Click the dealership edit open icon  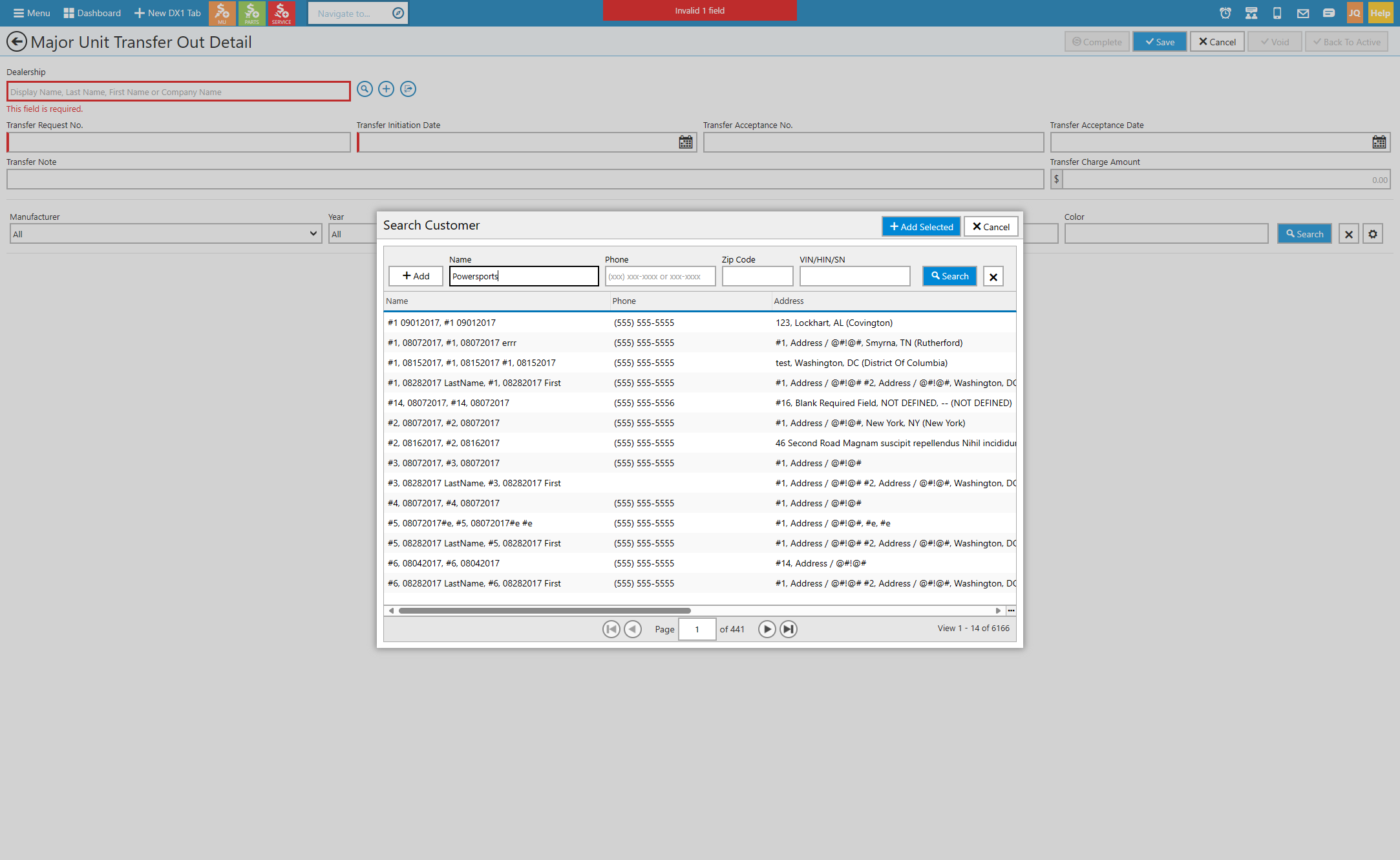(x=408, y=89)
